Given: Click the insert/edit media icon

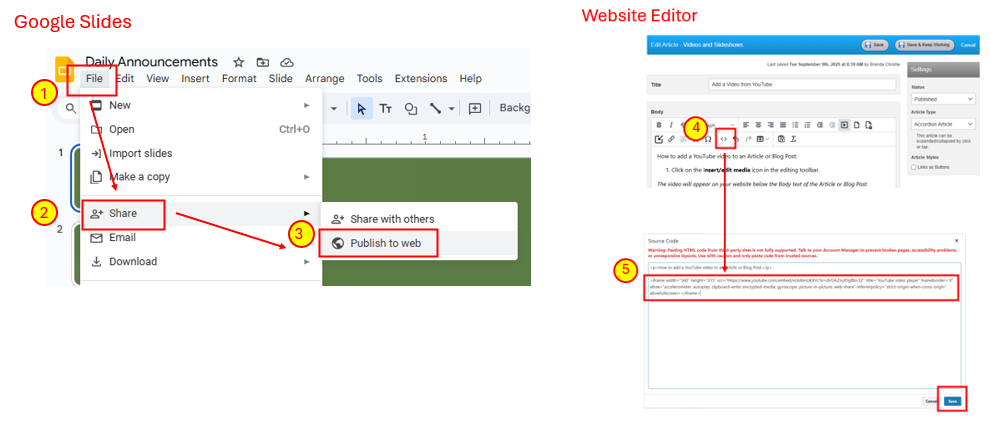Looking at the screenshot, I should coord(844,125).
